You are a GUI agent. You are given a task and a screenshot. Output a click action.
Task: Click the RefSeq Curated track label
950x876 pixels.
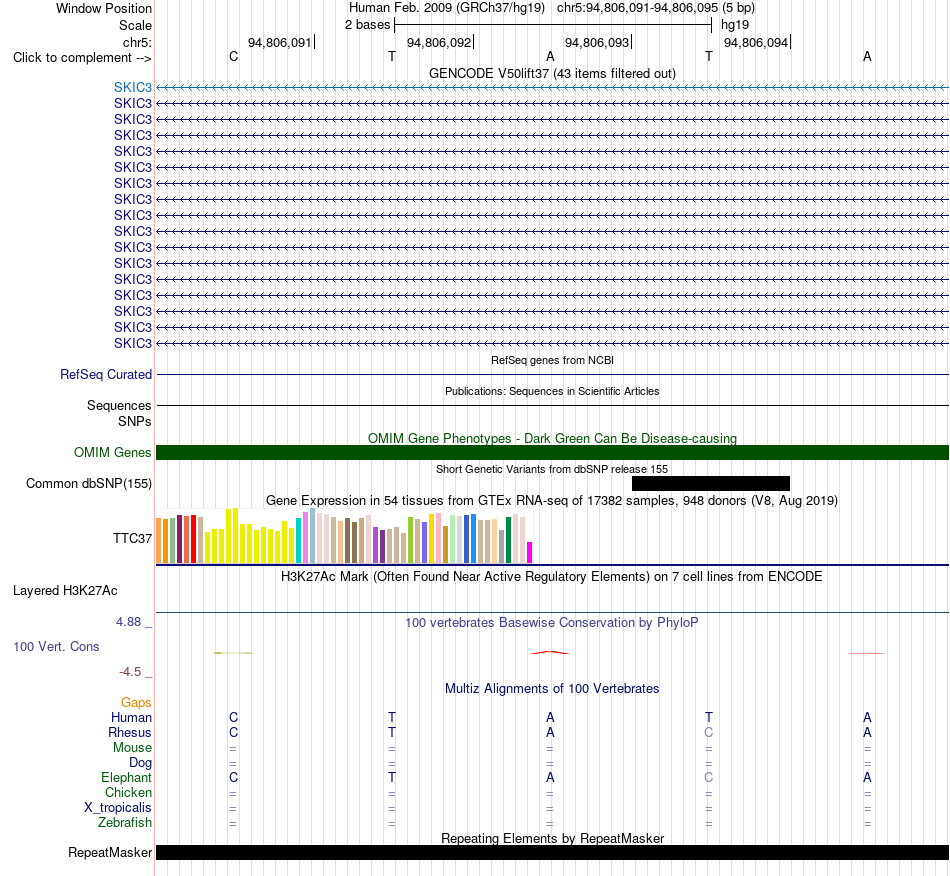point(106,374)
